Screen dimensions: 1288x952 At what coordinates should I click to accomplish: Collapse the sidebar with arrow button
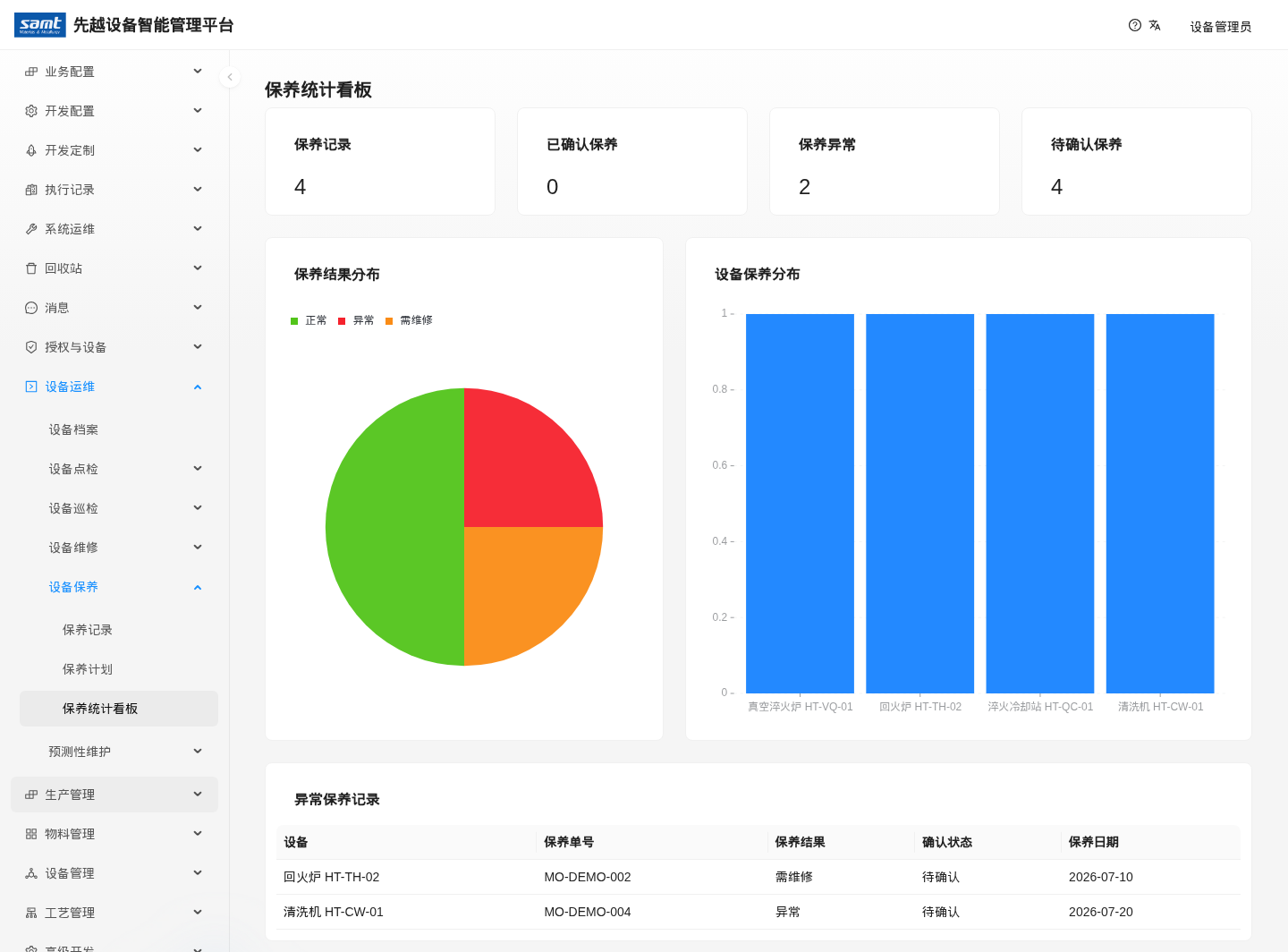[x=230, y=77]
